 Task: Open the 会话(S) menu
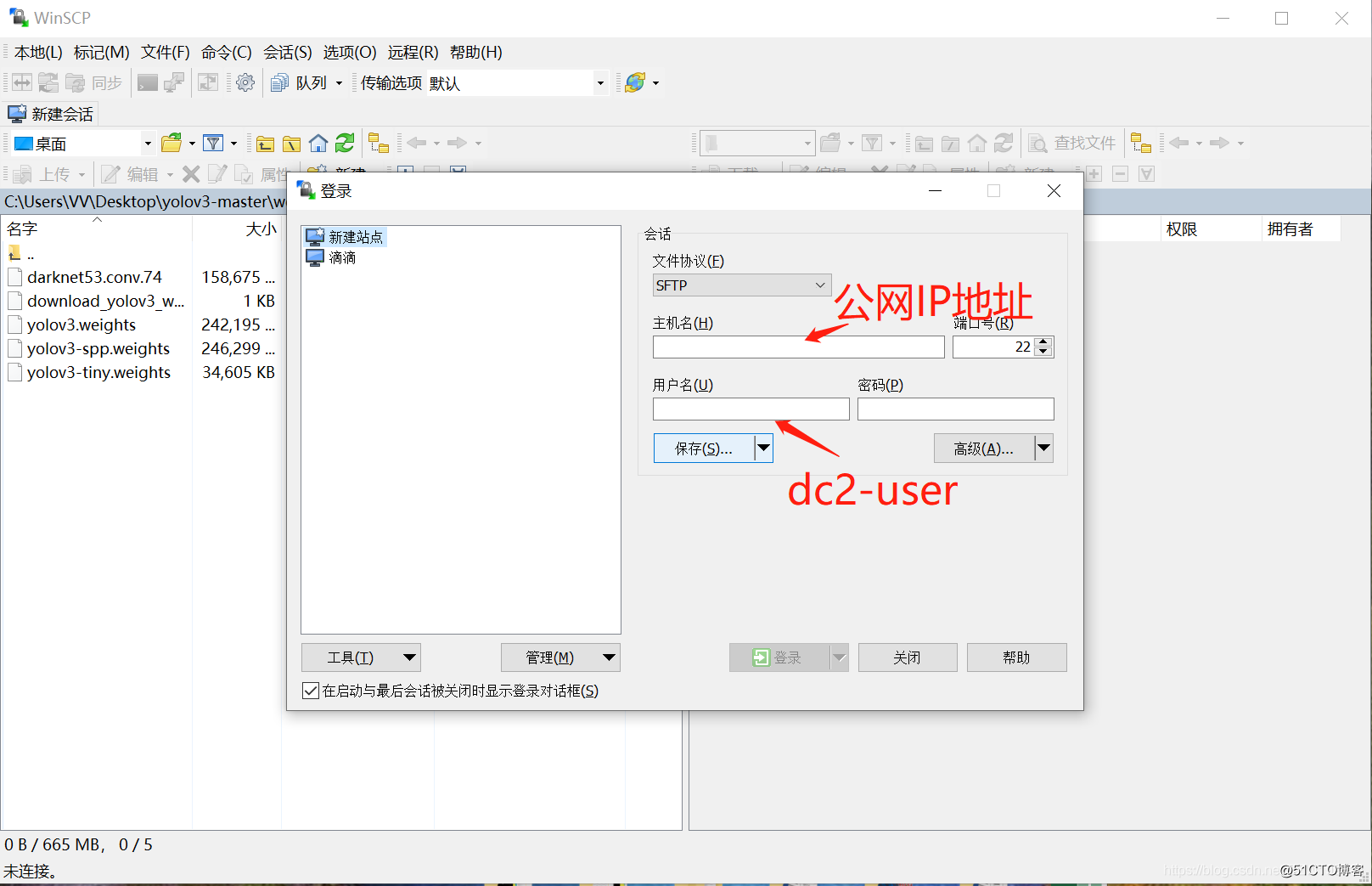coord(288,53)
